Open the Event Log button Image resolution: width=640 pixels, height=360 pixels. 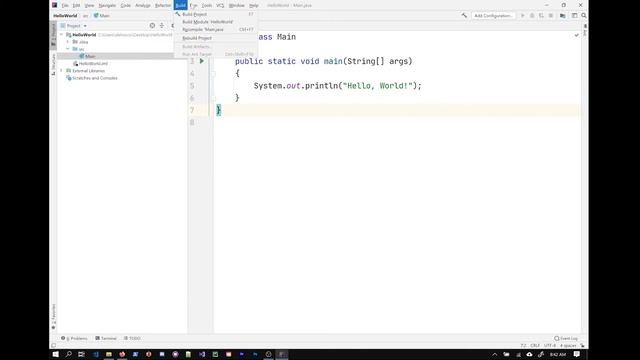[566, 338]
